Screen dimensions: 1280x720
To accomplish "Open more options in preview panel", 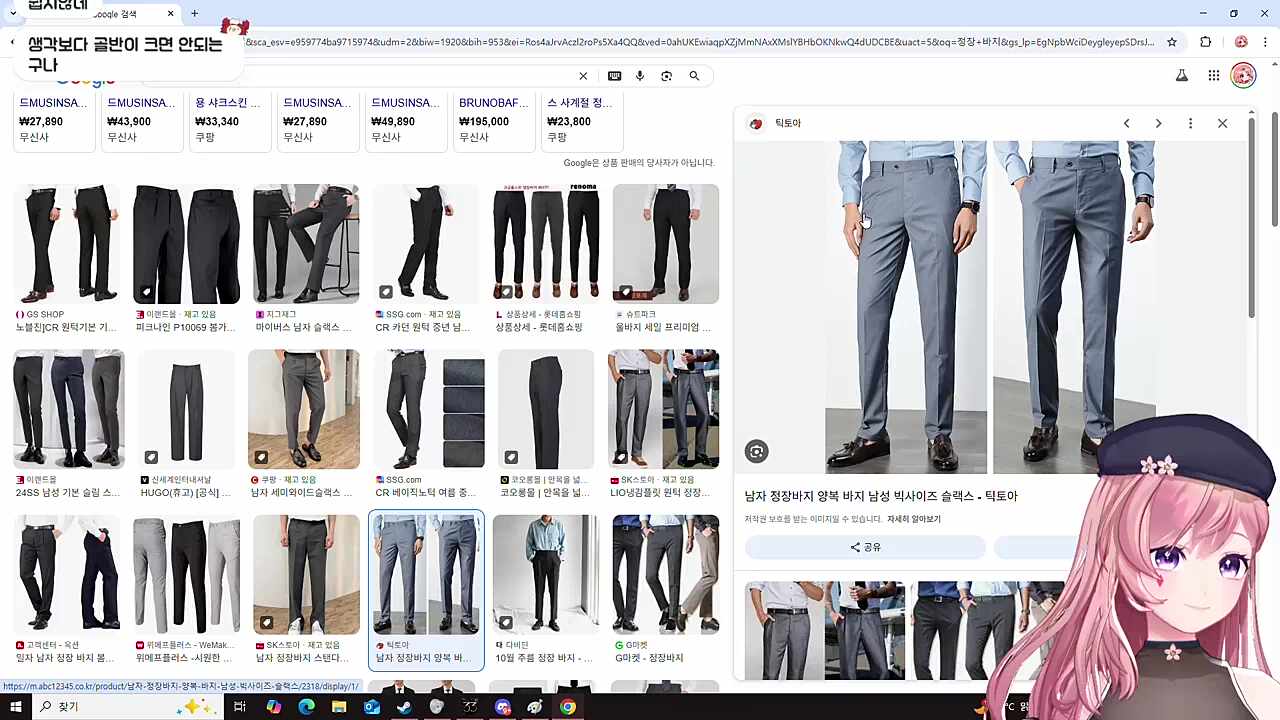I will 1190,123.
